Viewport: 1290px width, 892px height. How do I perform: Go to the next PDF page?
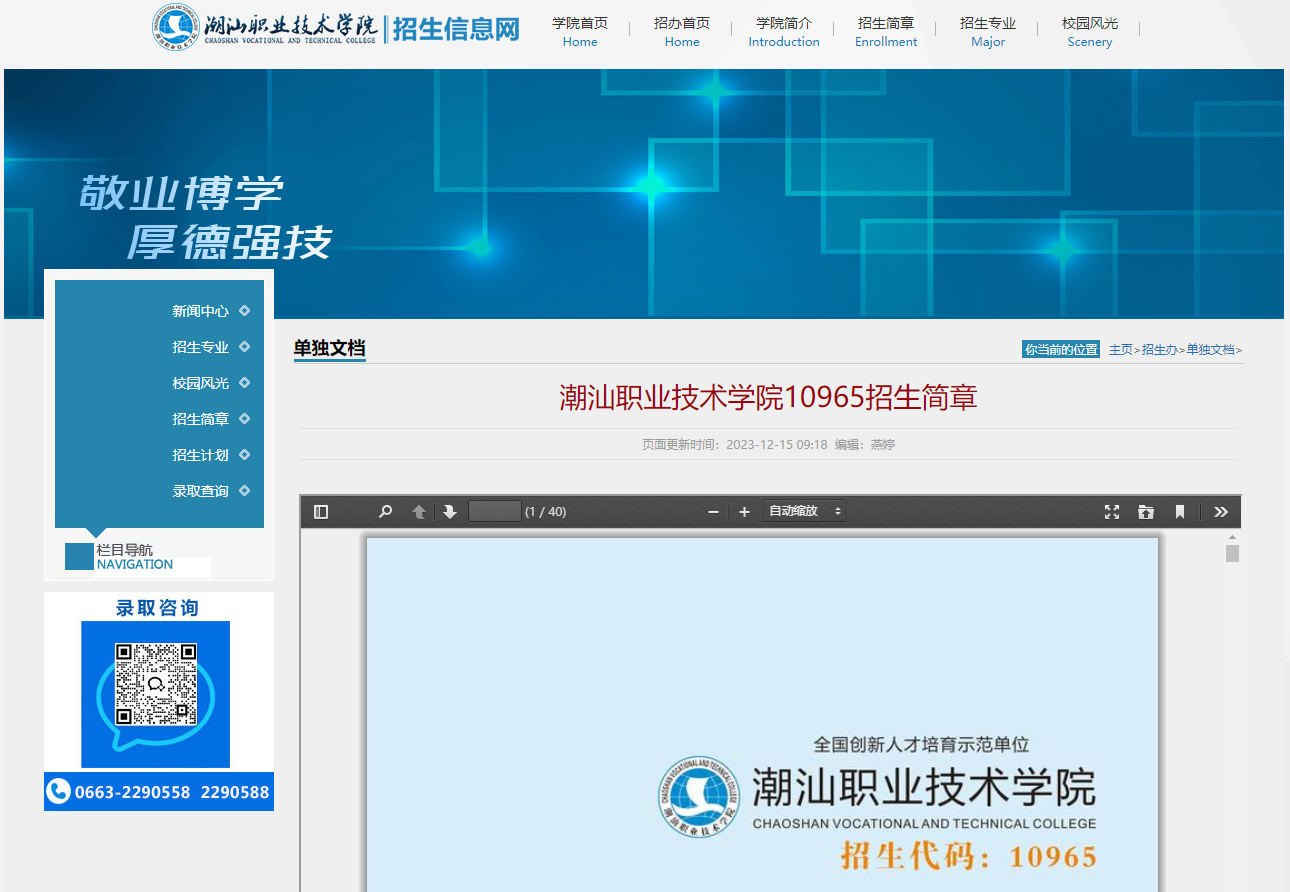coord(449,511)
